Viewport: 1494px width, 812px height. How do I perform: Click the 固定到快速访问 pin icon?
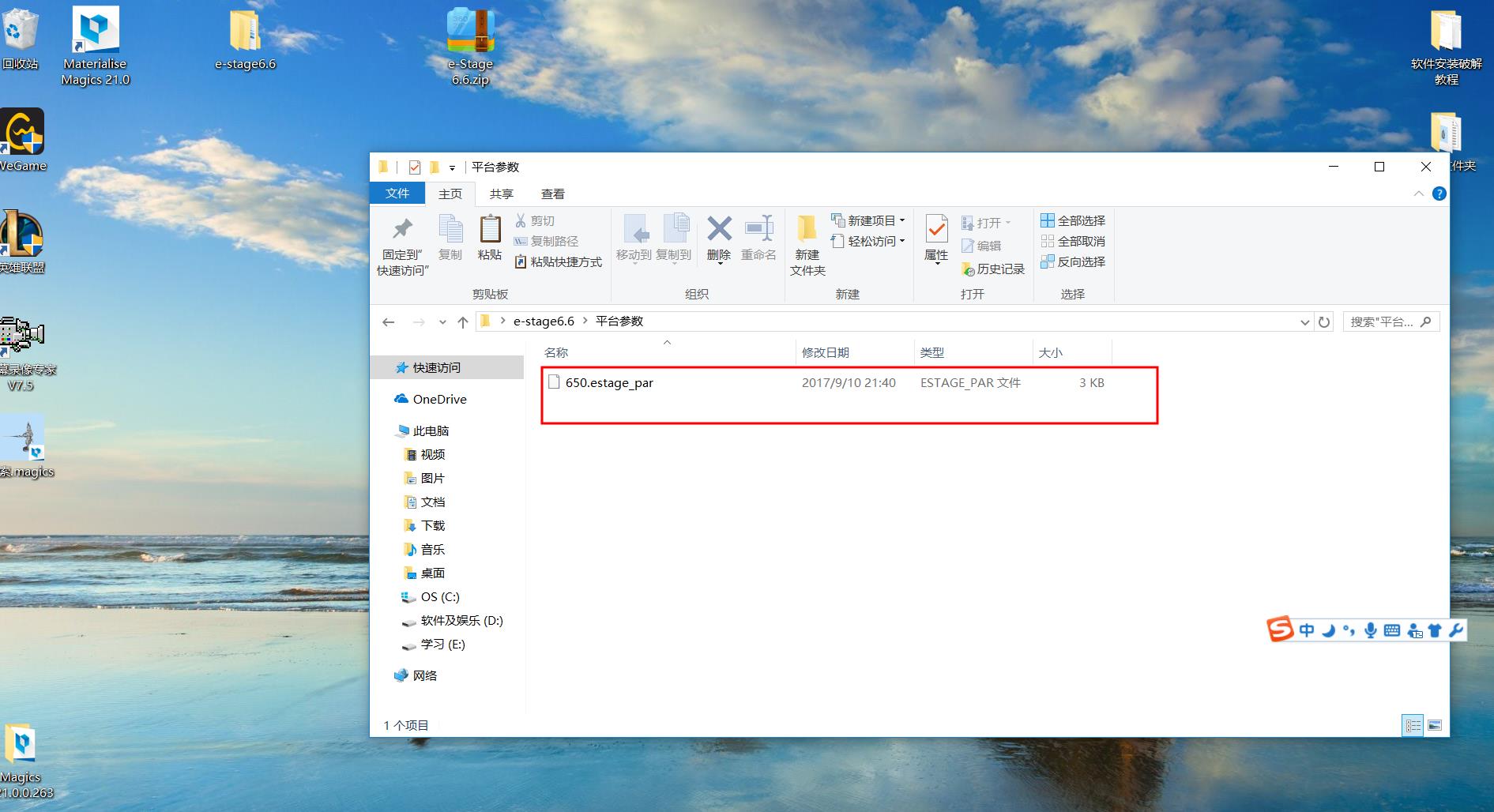[x=402, y=230]
